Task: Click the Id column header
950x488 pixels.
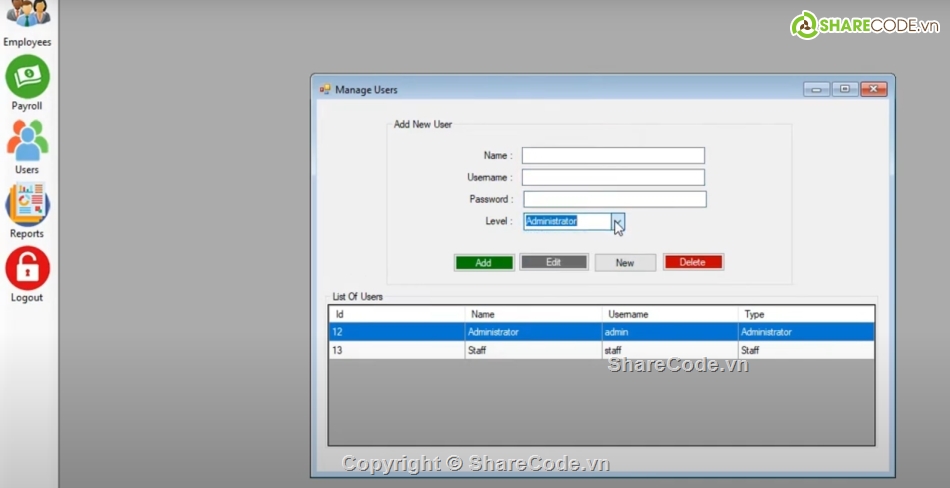Action: [x=397, y=314]
